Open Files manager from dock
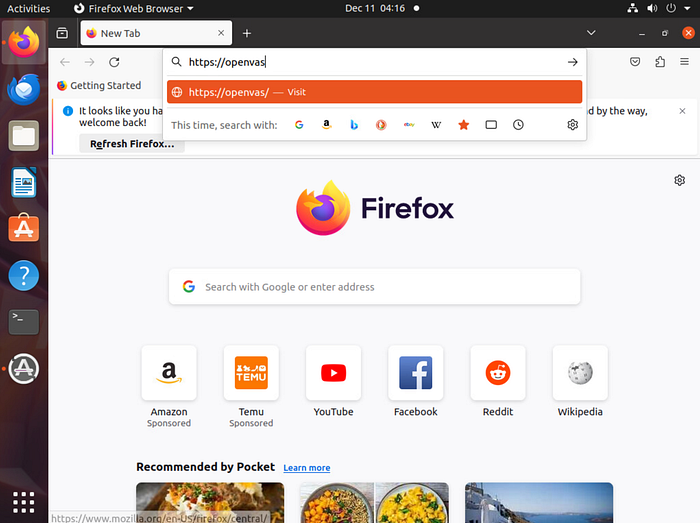This screenshot has height=523, width=700. (x=24, y=136)
